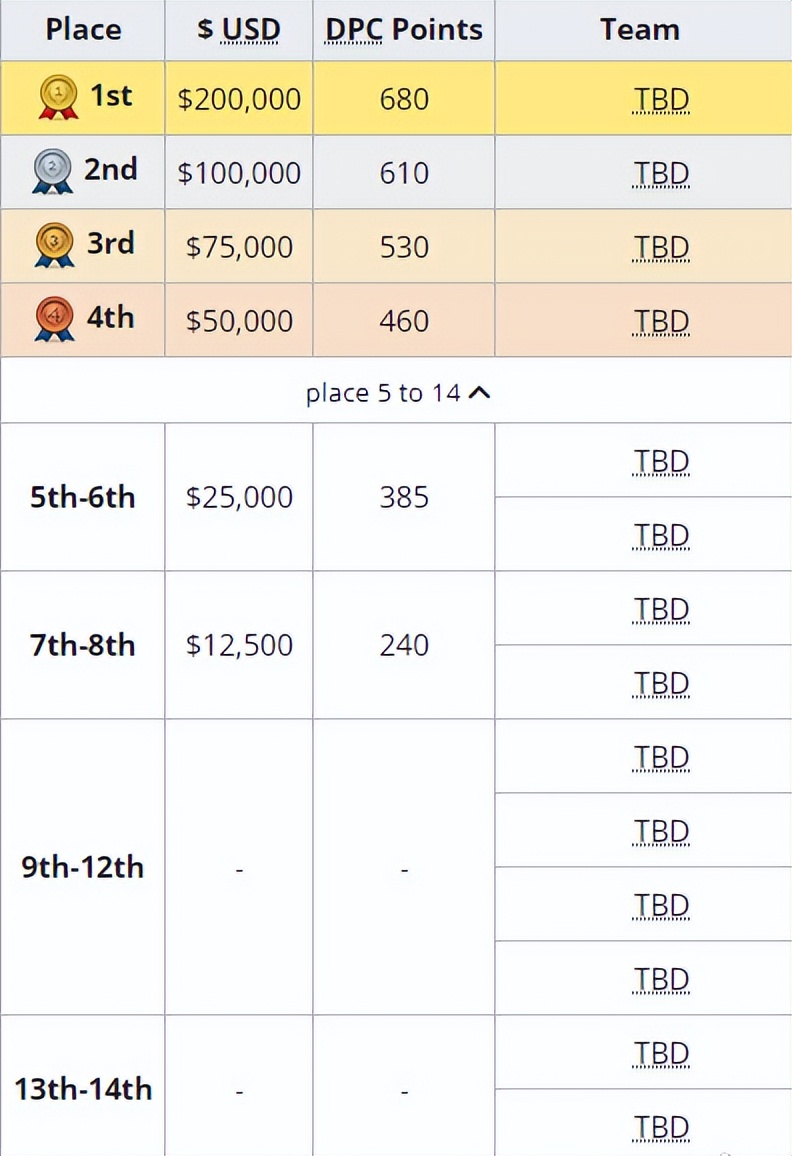The width and height of the screenshot is (792, 1156).
Task: Click the TBD team in 1st place row
Action: pyautogui.click(x=661, y=100)
